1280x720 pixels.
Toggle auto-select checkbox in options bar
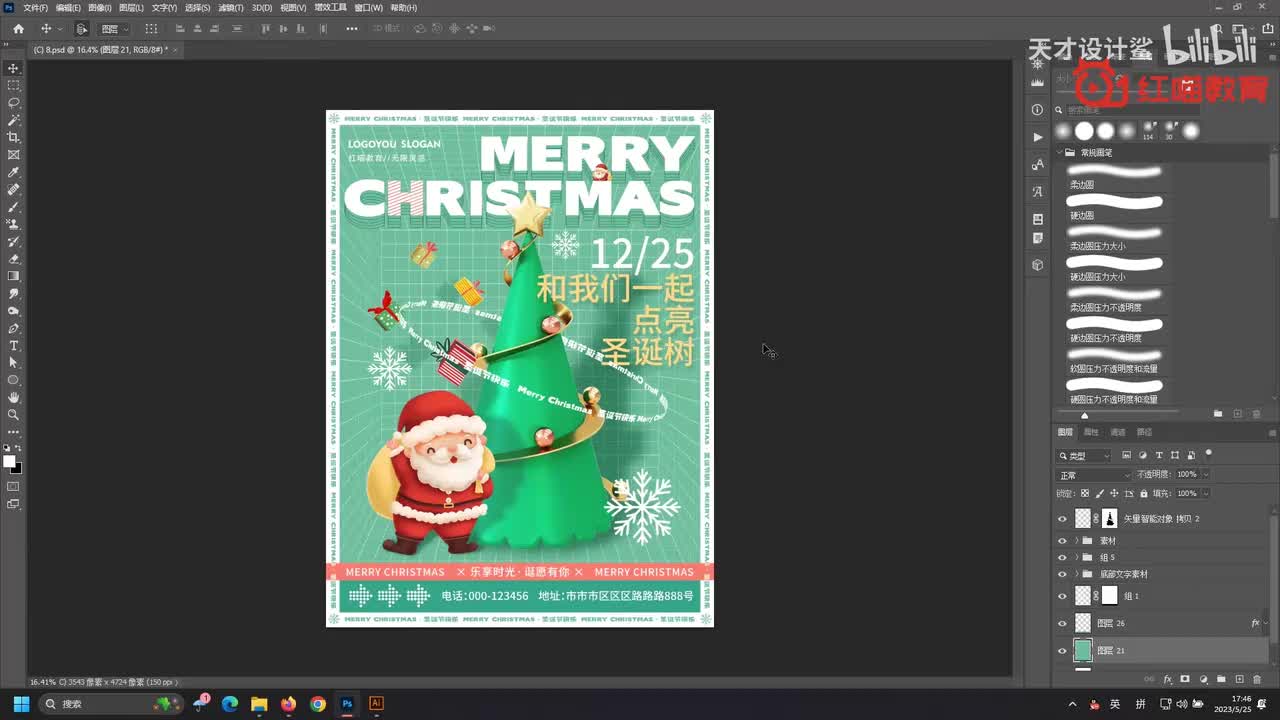81,29
